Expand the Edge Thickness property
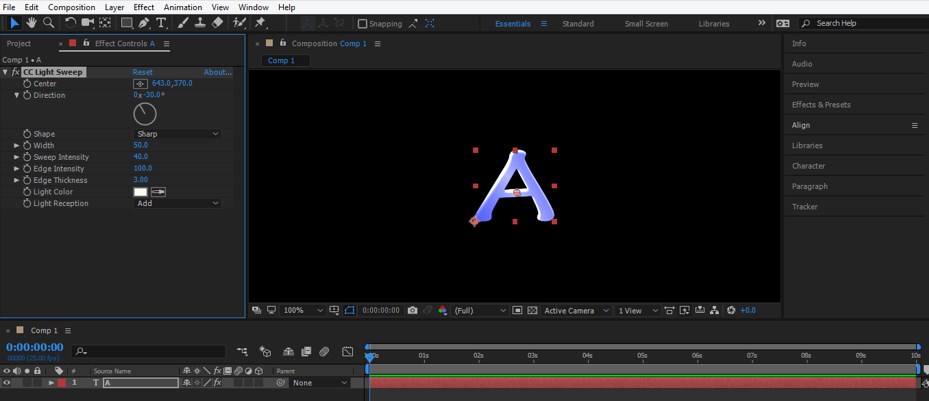This screenshot has height=401, width=929. tap(16, 180)
